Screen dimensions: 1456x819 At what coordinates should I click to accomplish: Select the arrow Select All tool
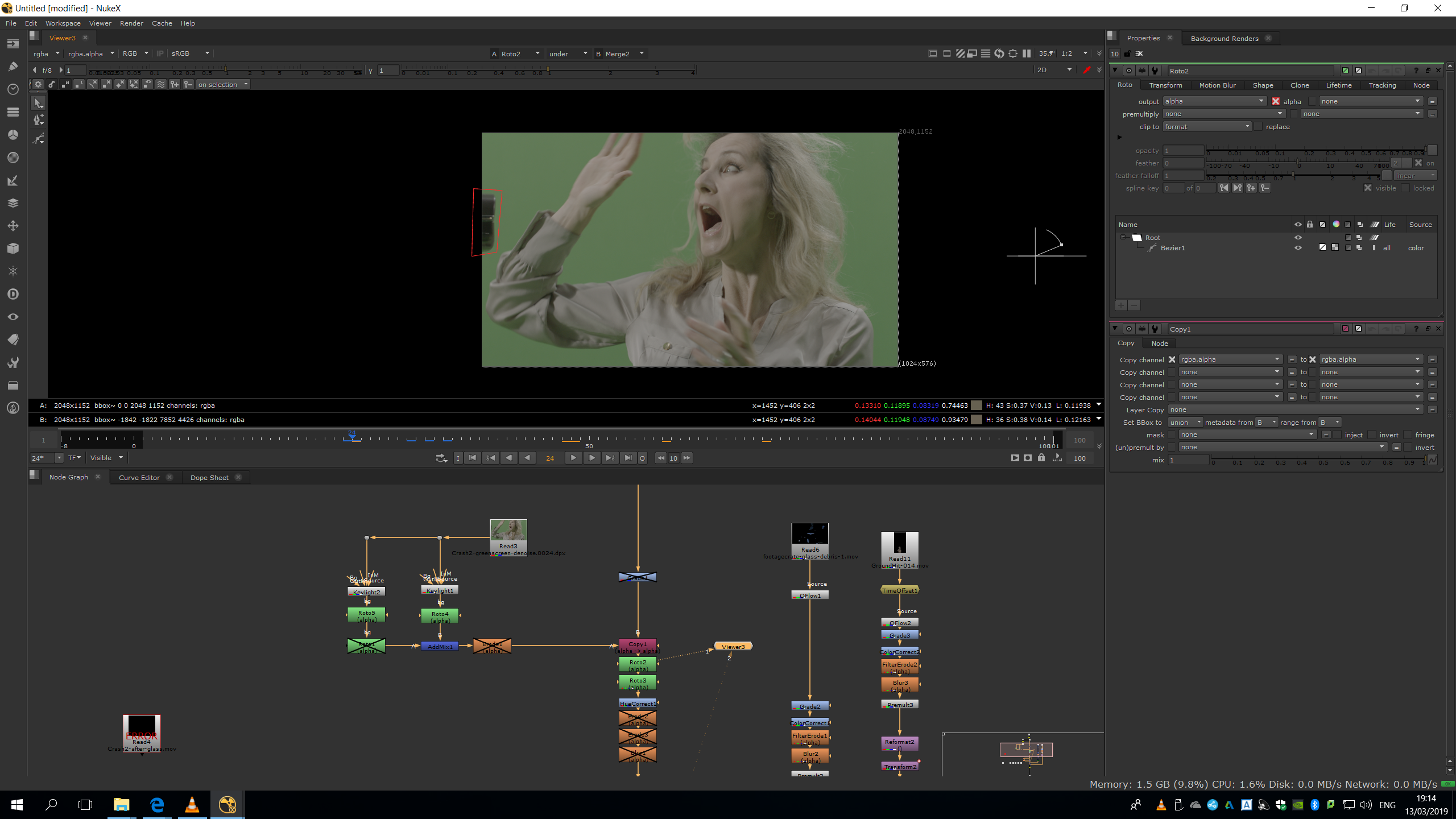38,103
